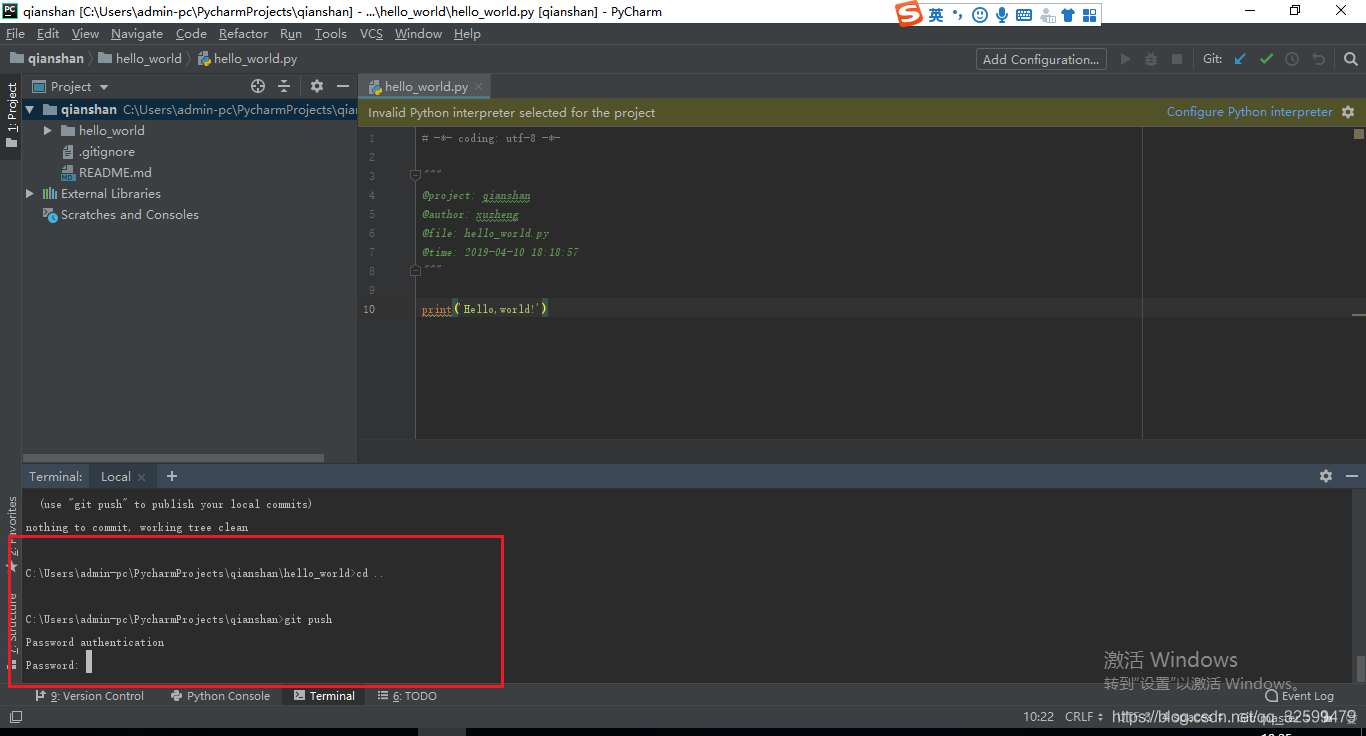1366x736 pixels.
Task: Click Sogou emoji smiley icon
Action: 980,14
